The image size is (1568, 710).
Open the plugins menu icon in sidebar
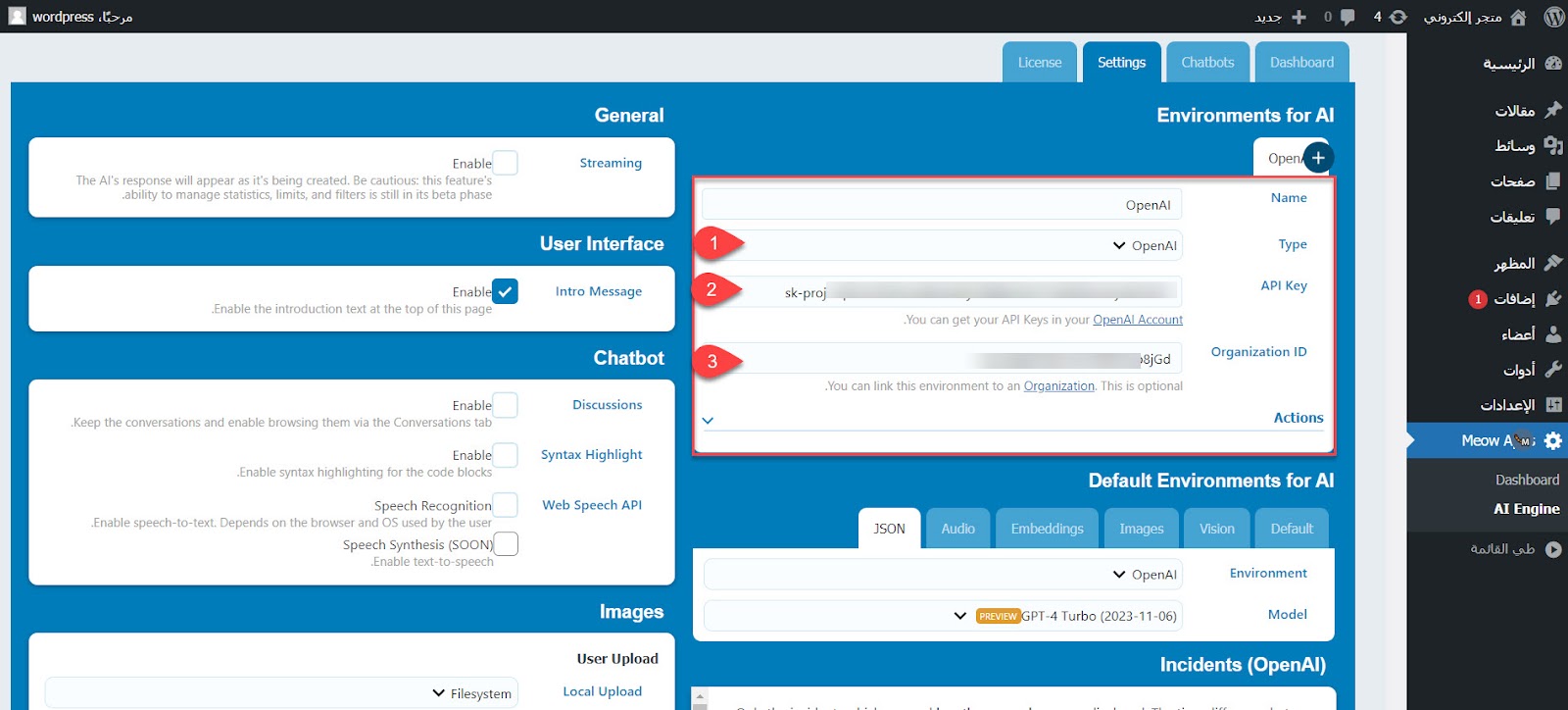pos(1553,299)
